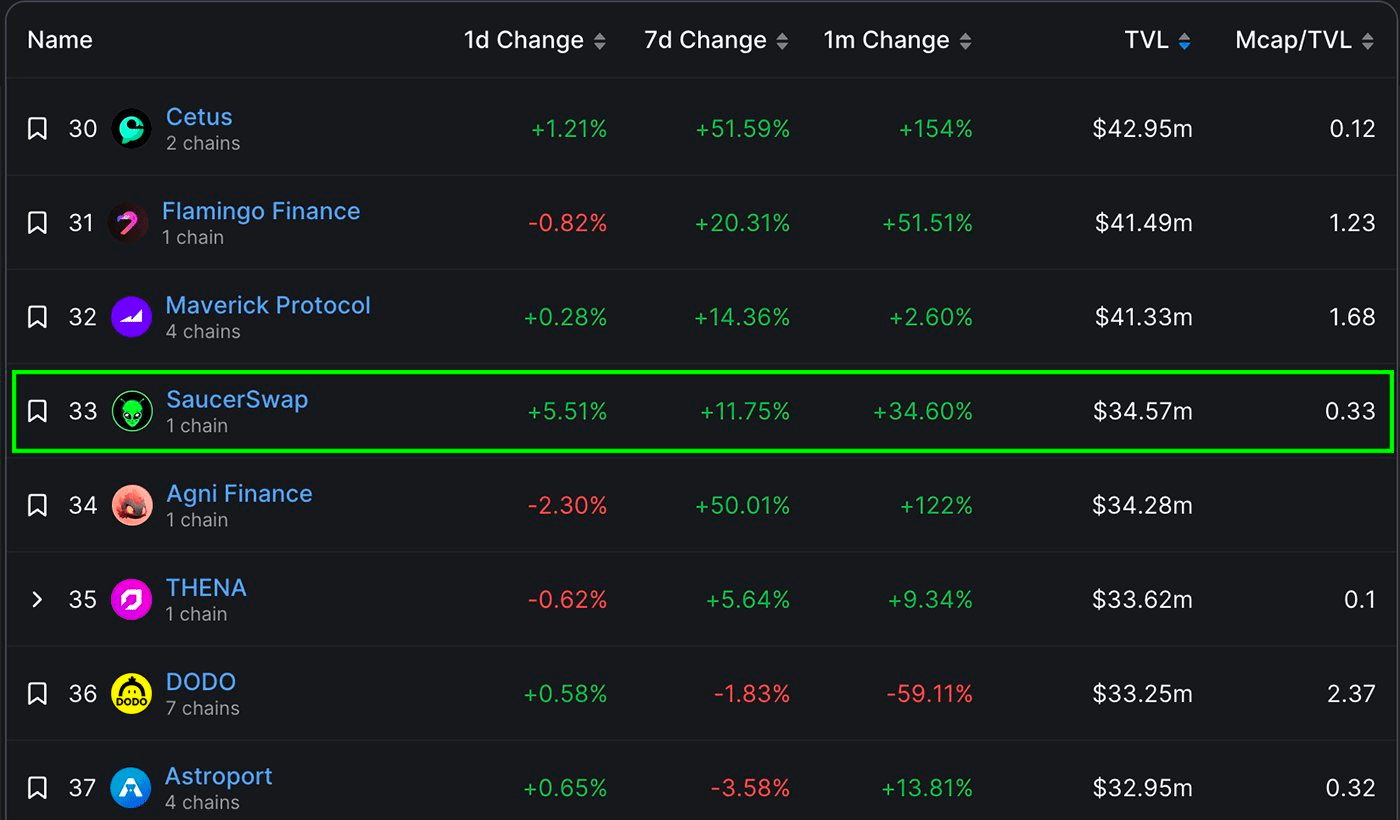
Task: Bookmark the Cetus protocol
Action: (x=37, y=128)
